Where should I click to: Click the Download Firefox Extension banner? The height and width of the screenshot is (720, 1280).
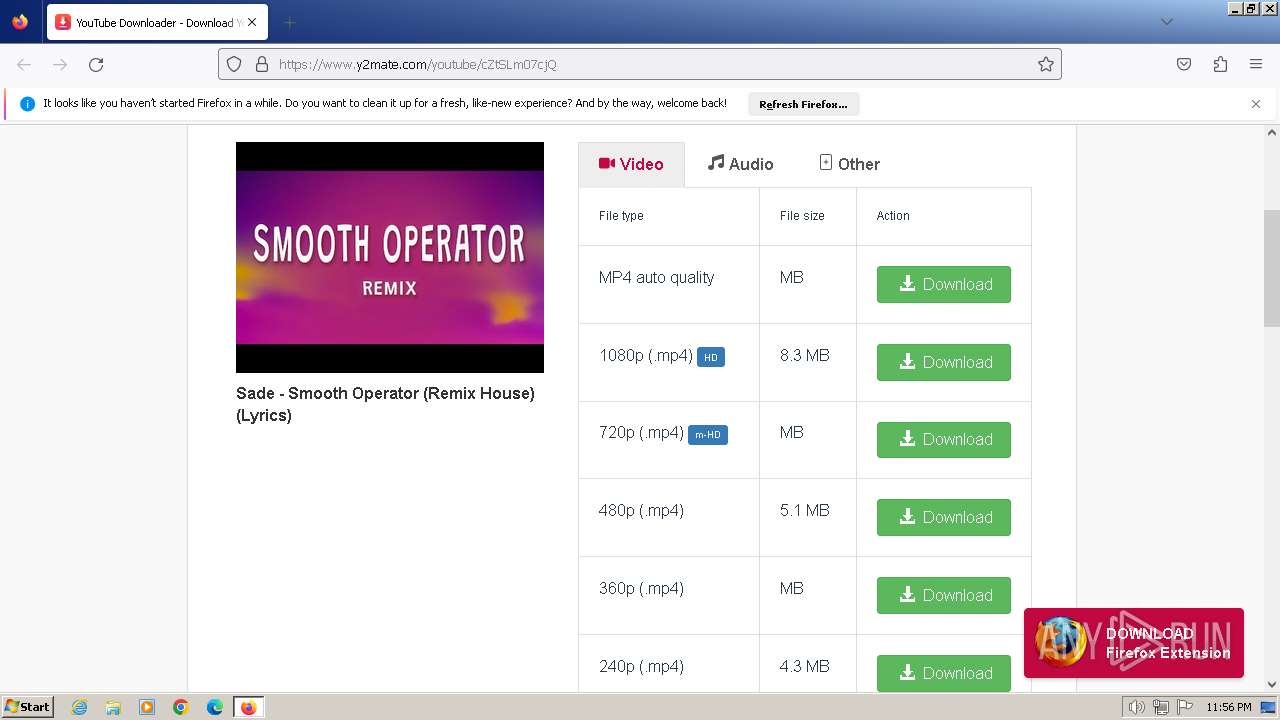click(x=1134, y=643)
